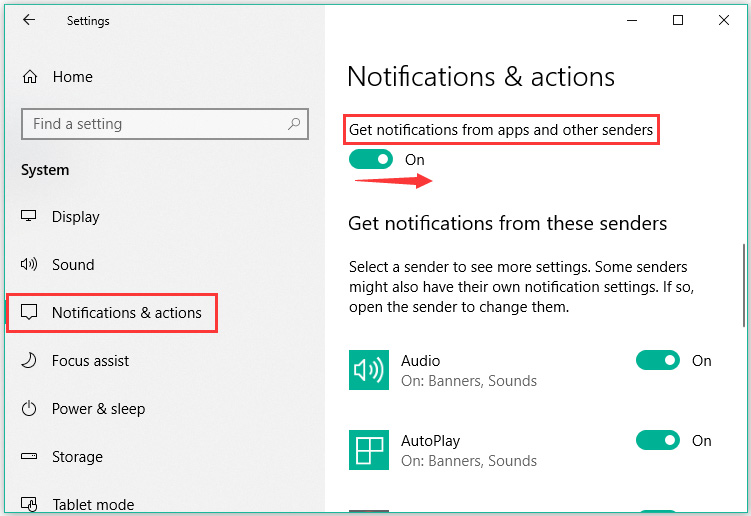Close the Settings window
The height and width of the screenshot is (516, 751).
point(724,20)
